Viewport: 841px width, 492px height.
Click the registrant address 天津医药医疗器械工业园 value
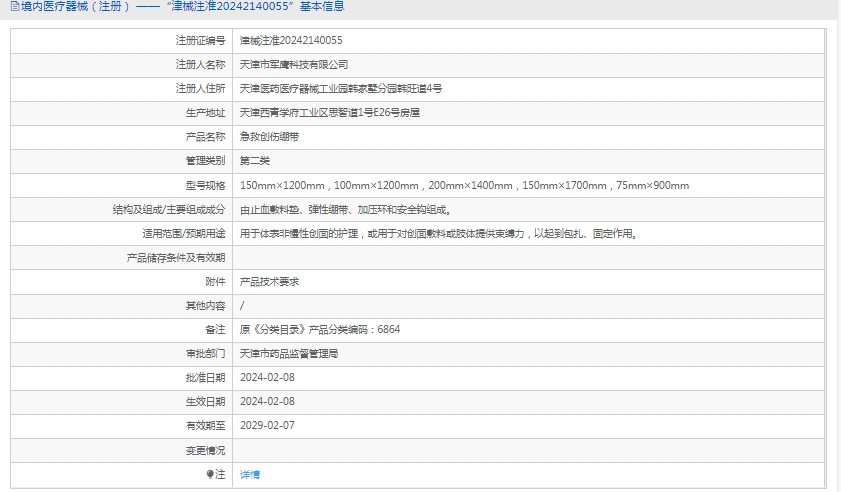340,89
